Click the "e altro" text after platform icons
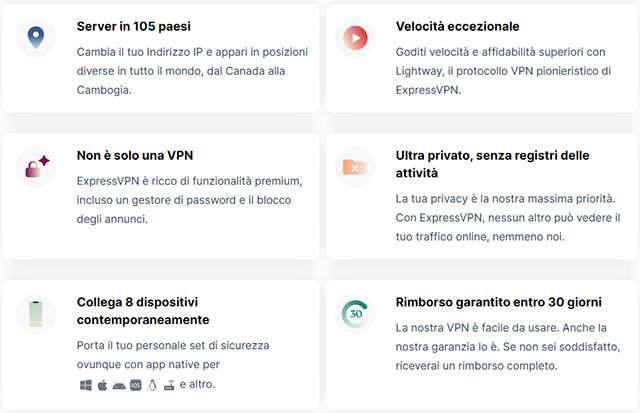The width and height of the screenshot is (640, 413). [198, 385]
